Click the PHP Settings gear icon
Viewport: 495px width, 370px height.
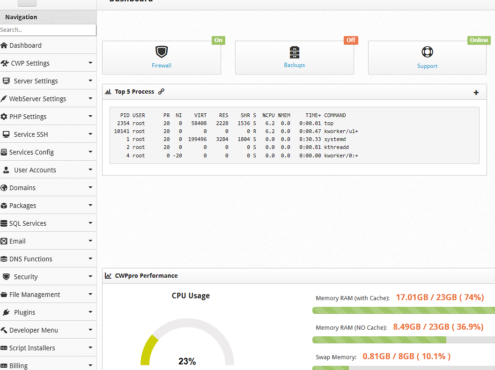(x=4, y=116)
